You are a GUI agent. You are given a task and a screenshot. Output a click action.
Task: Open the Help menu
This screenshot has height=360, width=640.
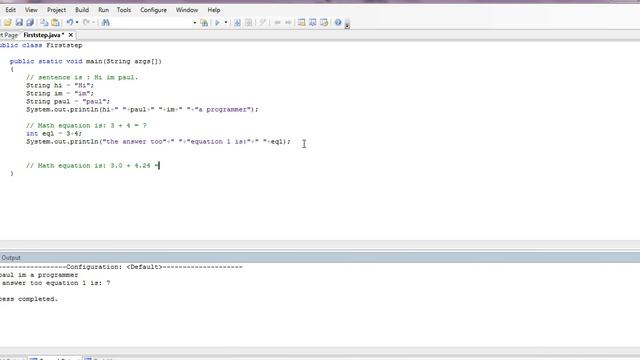(213, 10)
